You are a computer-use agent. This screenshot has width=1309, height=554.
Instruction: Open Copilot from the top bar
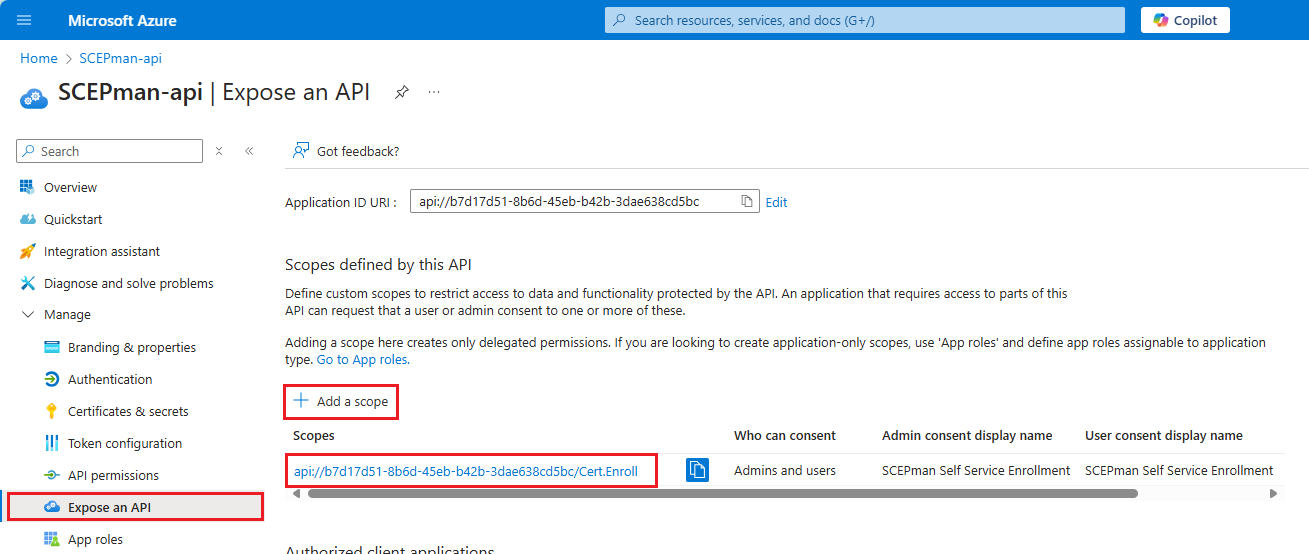pyautogui.click(x=1184, y=20)
